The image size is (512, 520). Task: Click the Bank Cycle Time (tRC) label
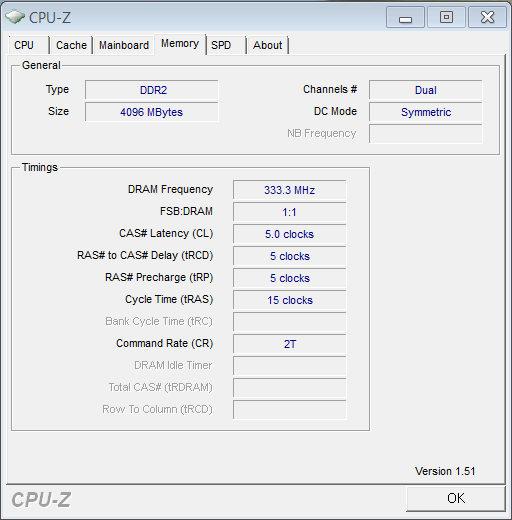pyautogui.click(x=159, y=321)
